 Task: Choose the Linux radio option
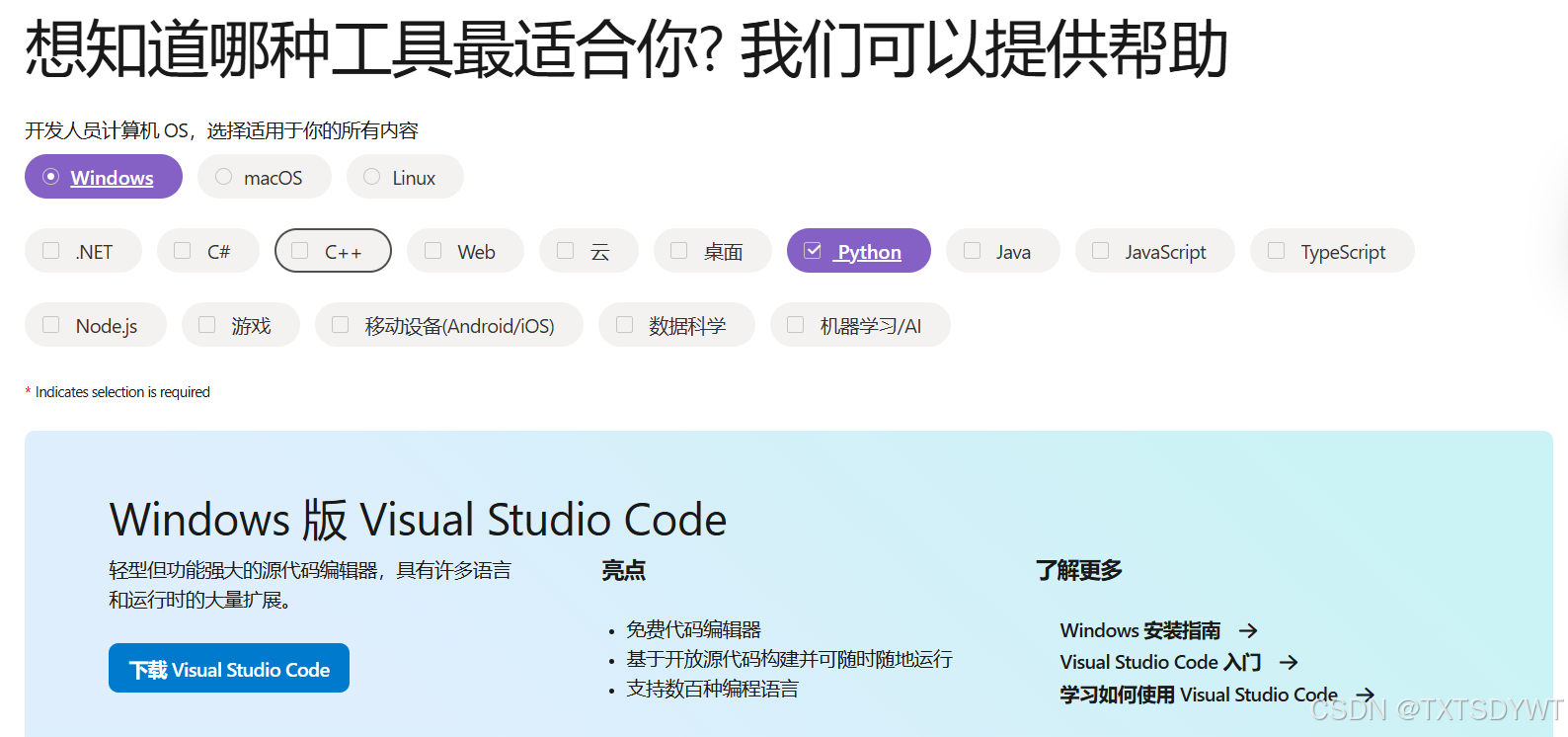(405, 177)
